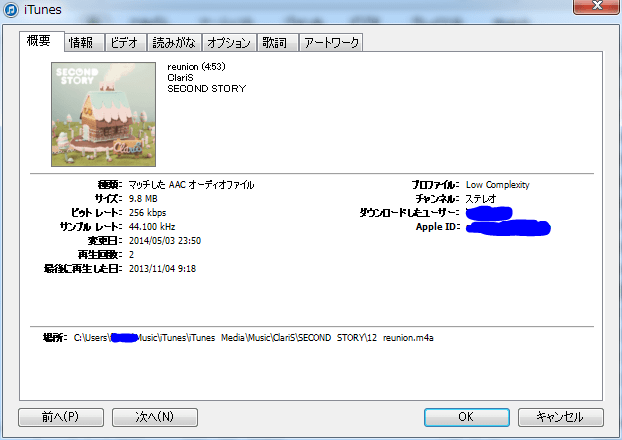Click the ビット レート label
Image resolution: width=622 pixels, height=440 pixels.
[x=97, y=213]
